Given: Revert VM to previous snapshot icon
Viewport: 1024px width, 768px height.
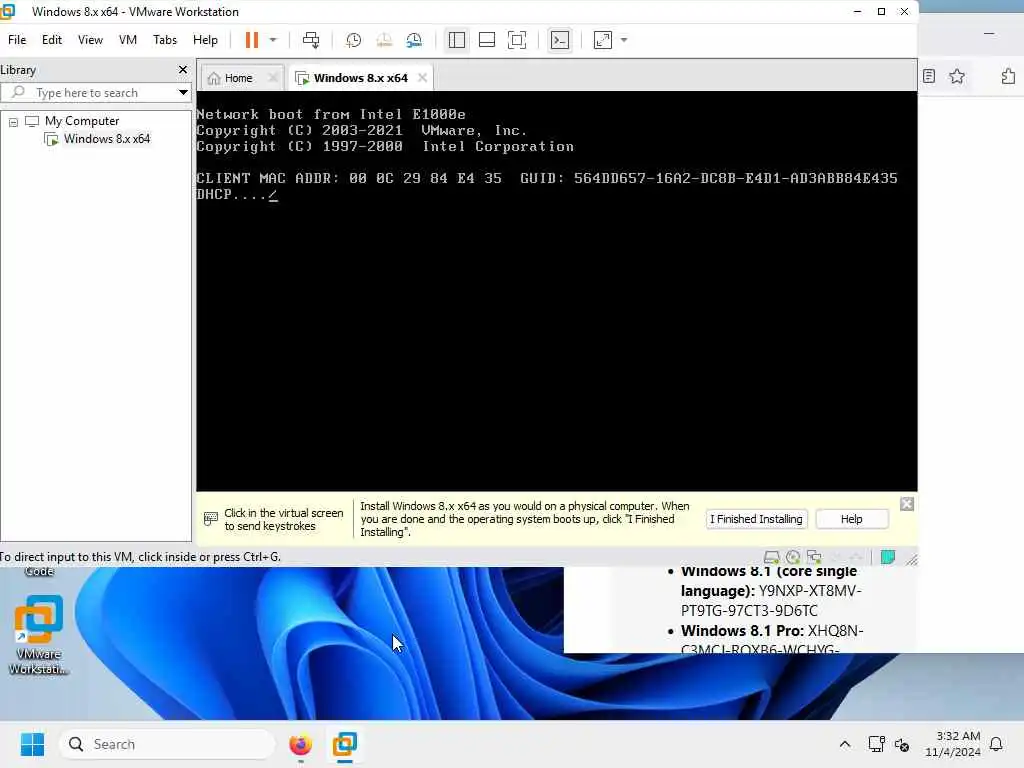Looking at the screenshot, I should (384, 40).
